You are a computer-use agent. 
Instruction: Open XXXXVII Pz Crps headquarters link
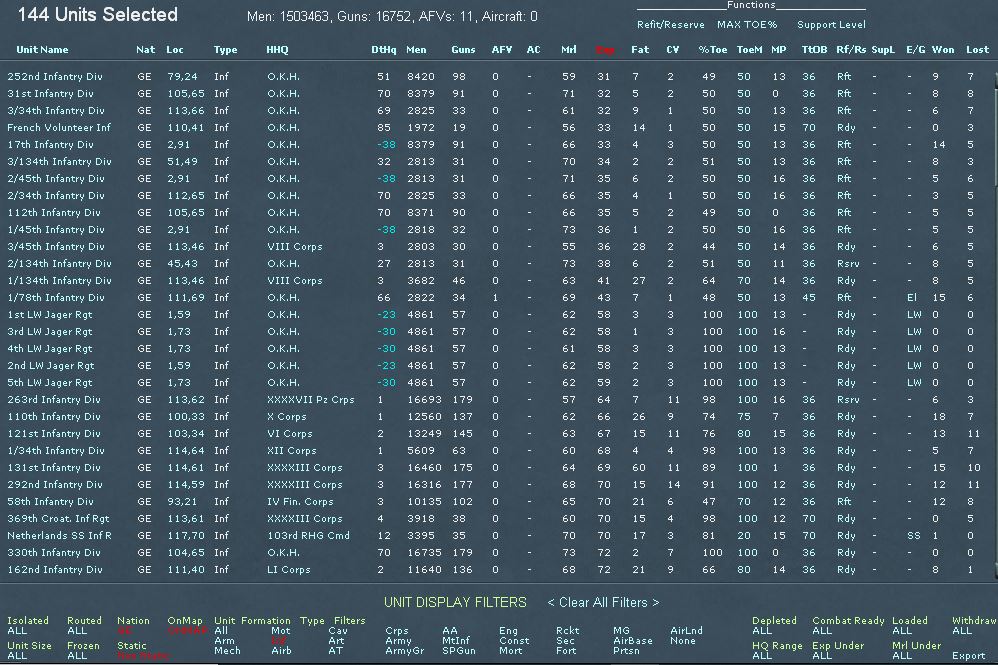pyautogui.click(x=311, y=400)
